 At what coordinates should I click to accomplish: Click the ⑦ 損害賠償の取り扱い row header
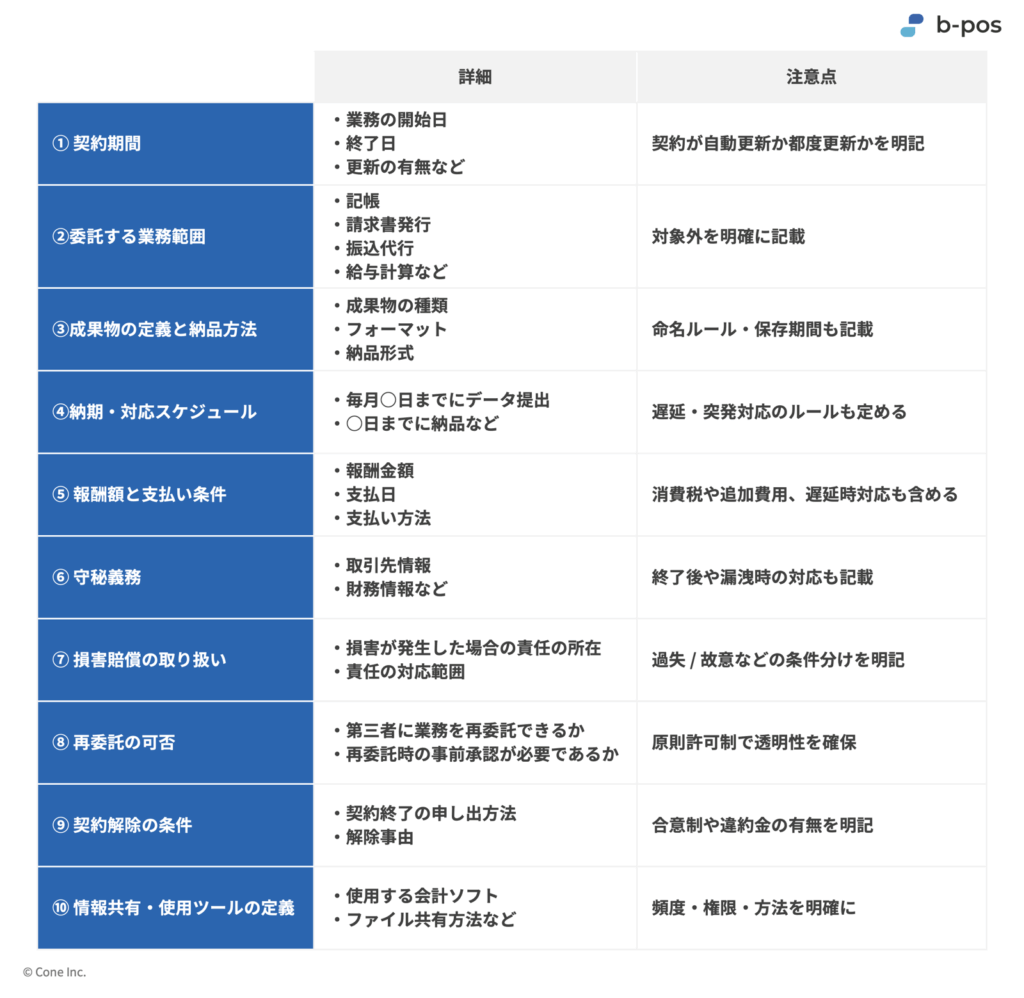pyautogui.click(x=176, y=660)
